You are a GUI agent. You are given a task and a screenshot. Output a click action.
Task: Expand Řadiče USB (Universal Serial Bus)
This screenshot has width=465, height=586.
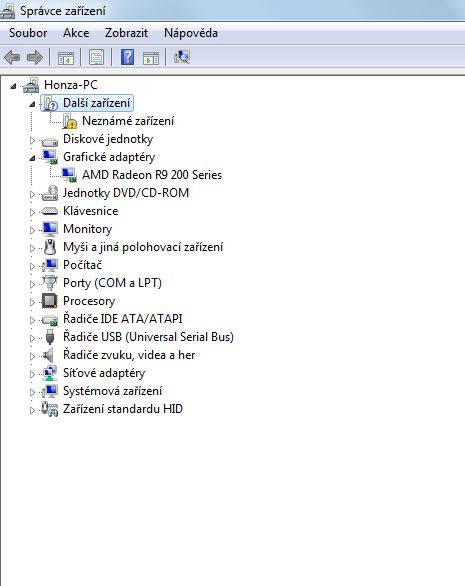(33, 338)
